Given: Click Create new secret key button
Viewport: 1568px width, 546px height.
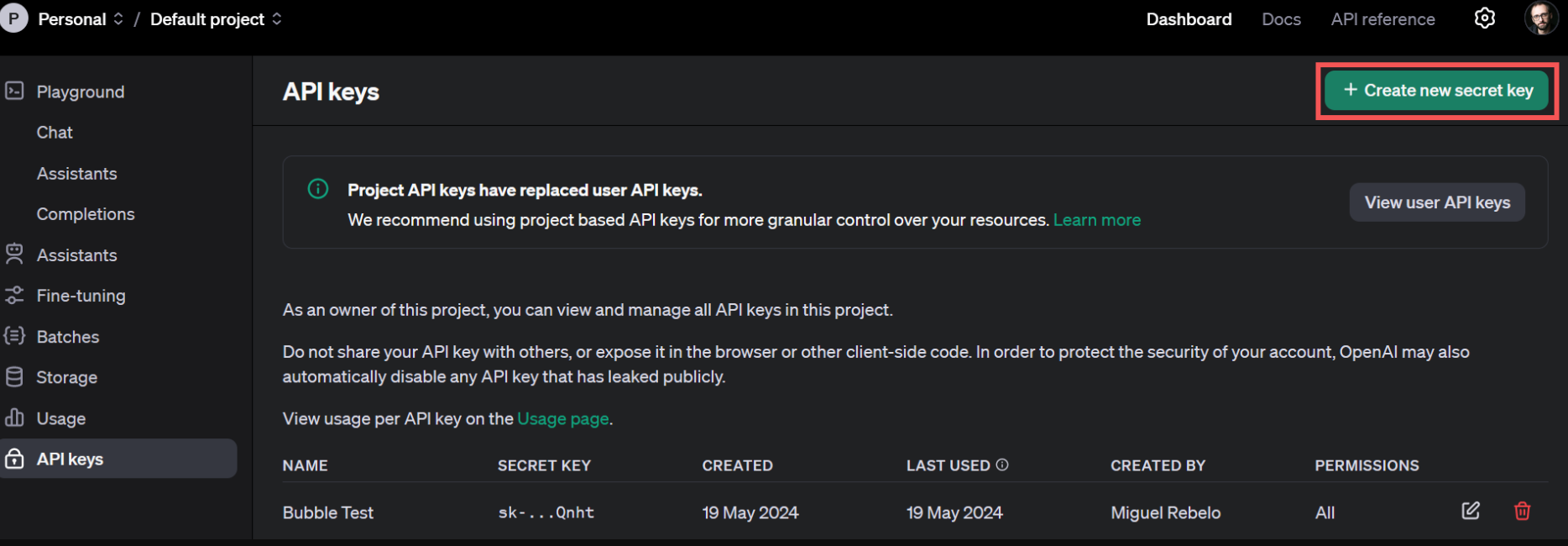Looking at the screenshot, I should [1437, 91].
